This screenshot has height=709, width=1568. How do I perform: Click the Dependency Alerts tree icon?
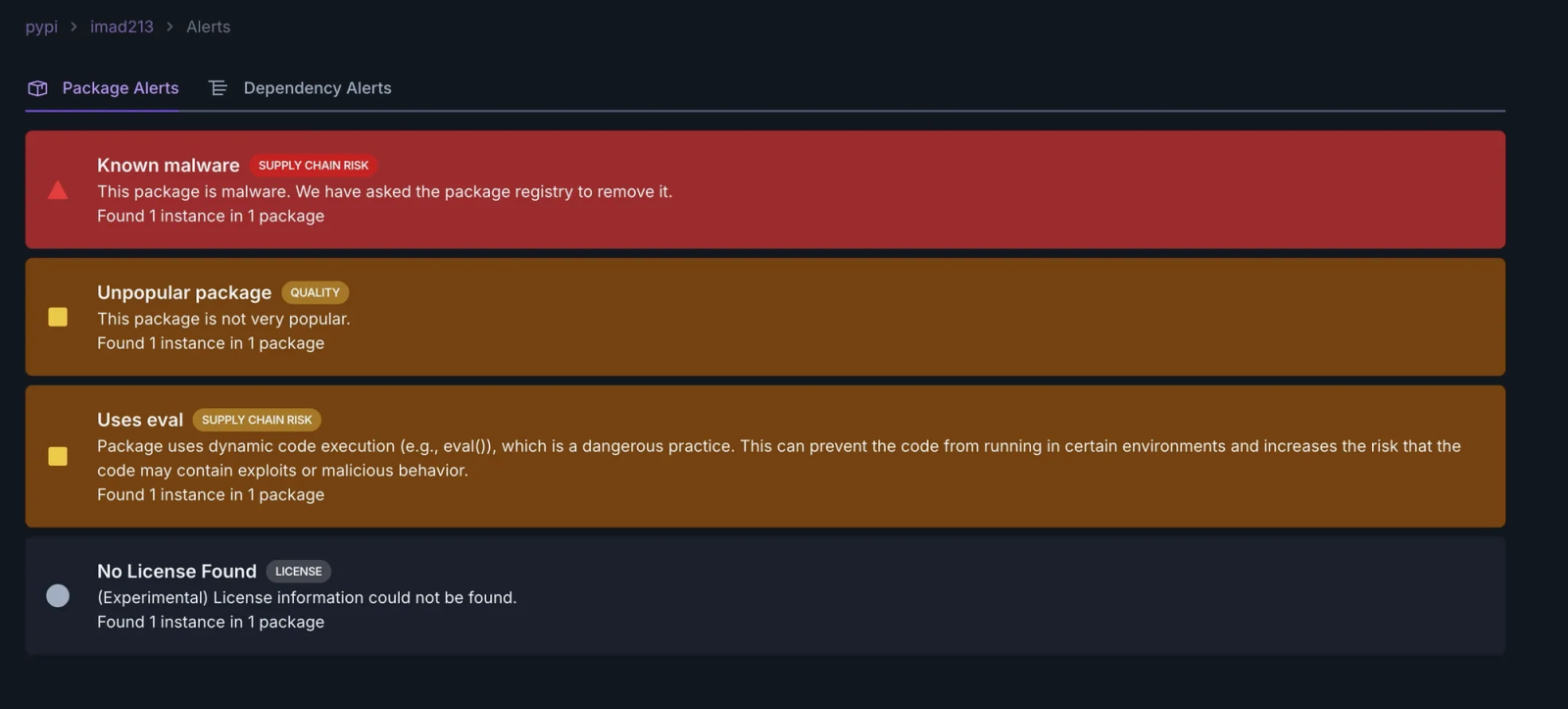click(218, 88)
